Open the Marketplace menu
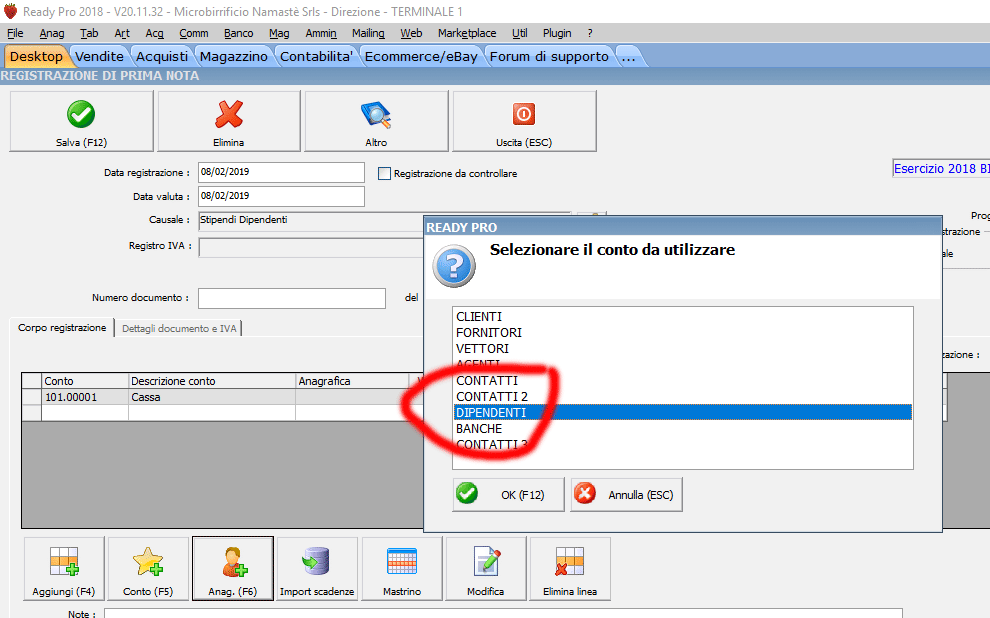The height and width of the screenshot is (618, 990). tap(467, 33)
